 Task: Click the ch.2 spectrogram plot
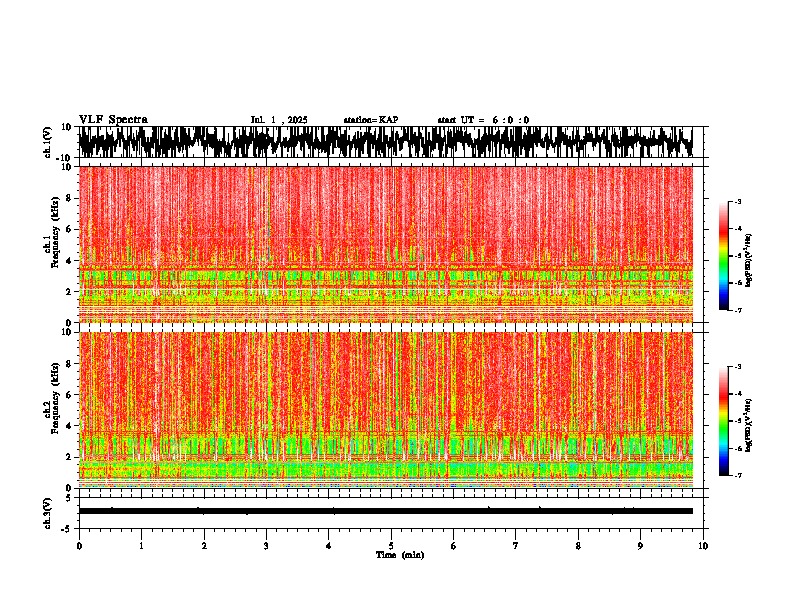coord(385,410)
